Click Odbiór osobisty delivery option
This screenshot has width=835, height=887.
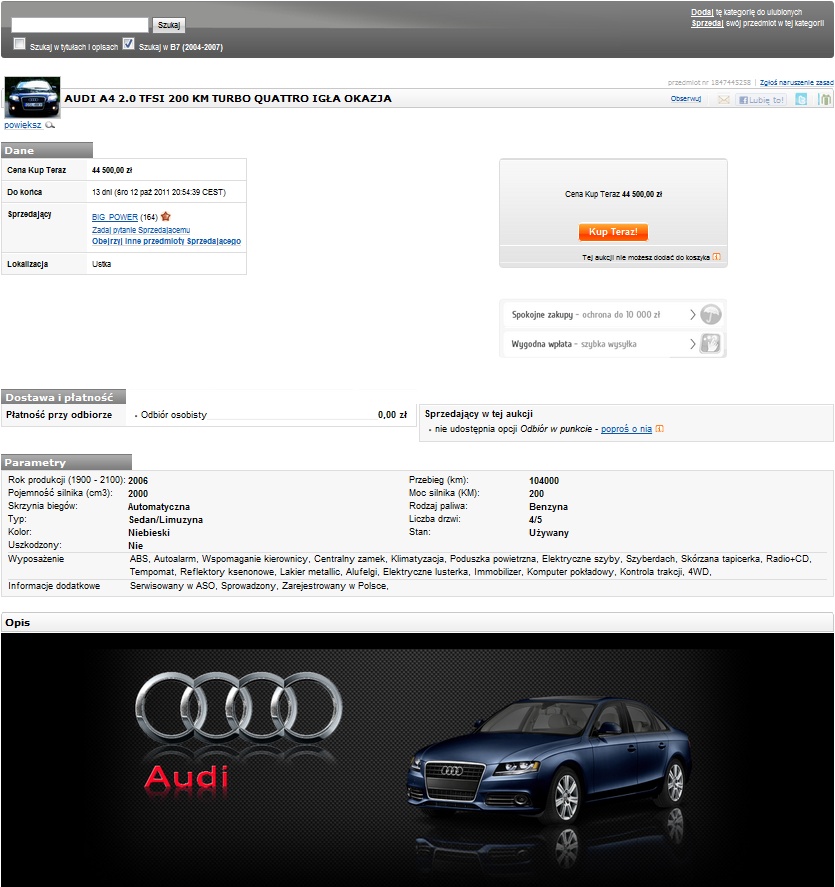[x=174, y=415]
